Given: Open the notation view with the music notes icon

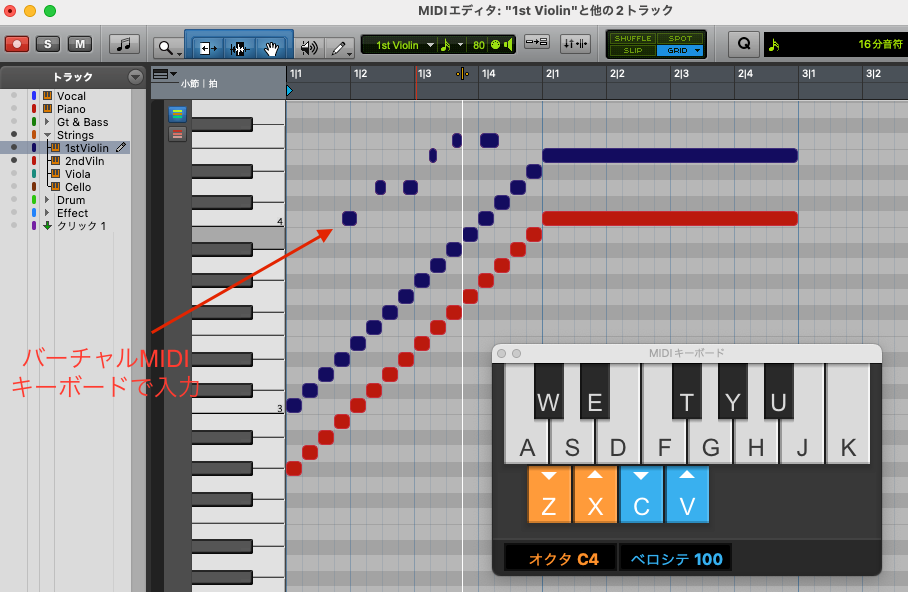Looking at the screenshot, I should [124, 44].
